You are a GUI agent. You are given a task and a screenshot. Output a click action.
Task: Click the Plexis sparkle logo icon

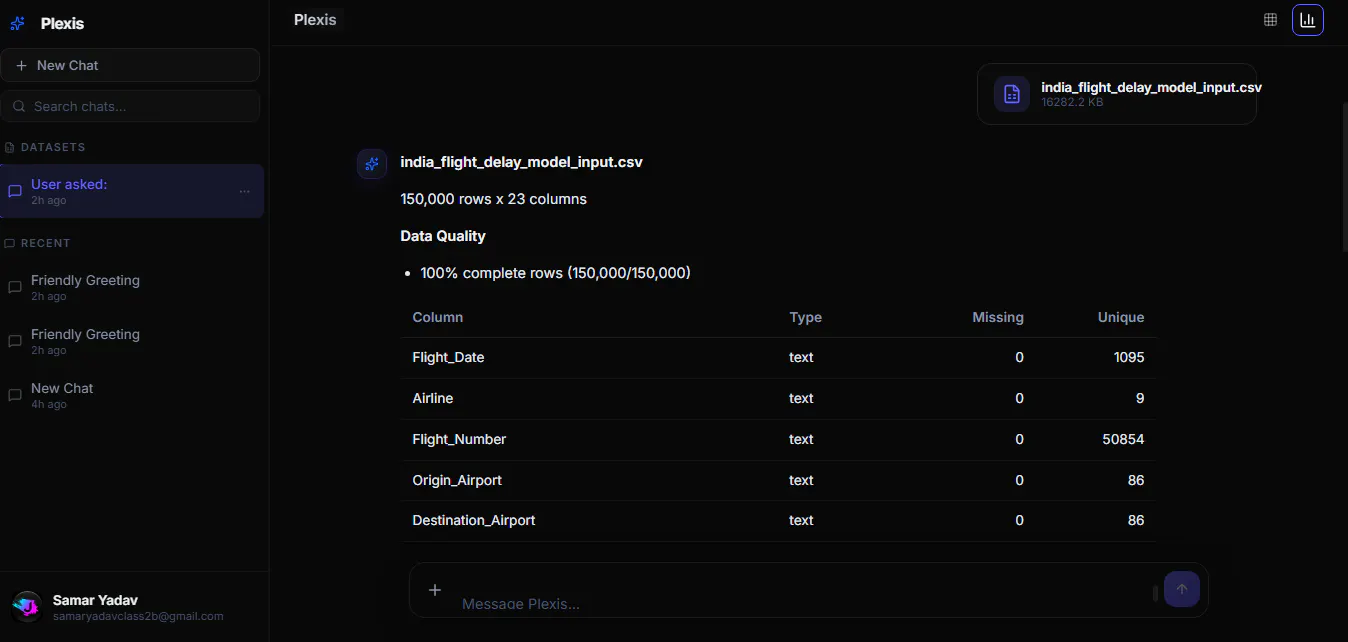[17, 23]
